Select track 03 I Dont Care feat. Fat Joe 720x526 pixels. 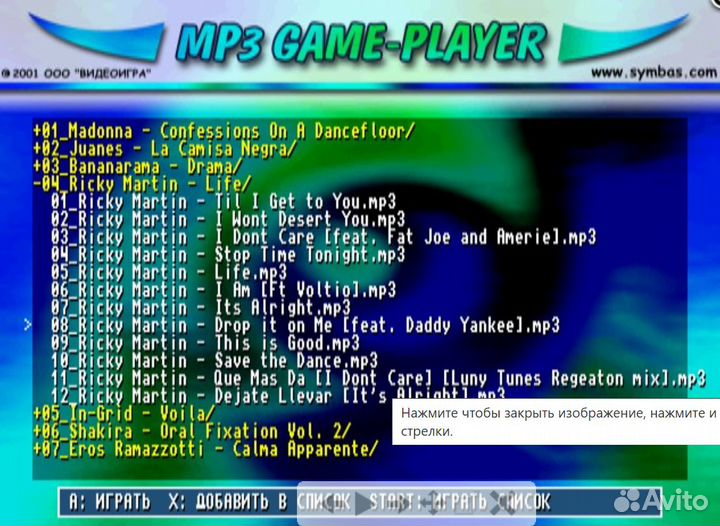coord(323,237)
